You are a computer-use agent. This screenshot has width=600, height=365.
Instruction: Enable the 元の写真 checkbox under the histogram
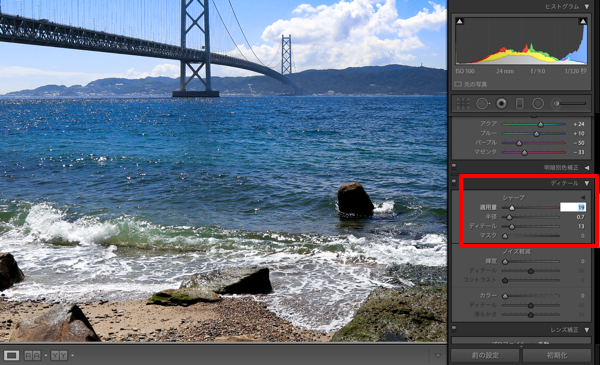point(458,84)
